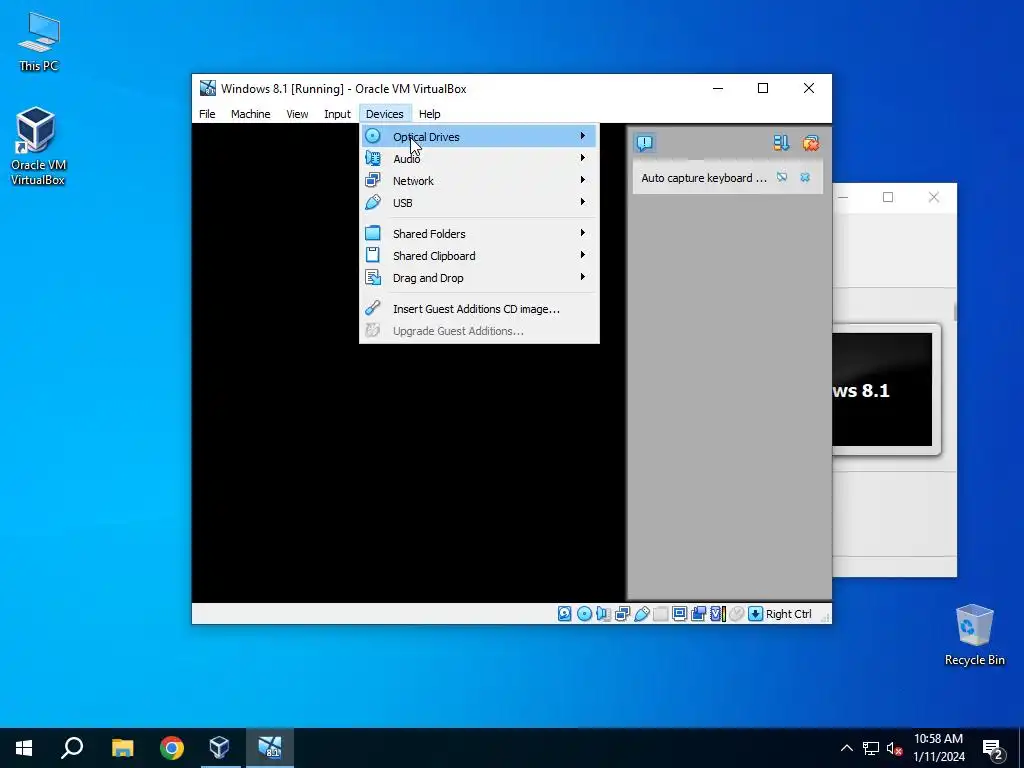The height and width of the screenshot is (768, 1024).
Task: Click the delete all notifications icon
Action: 810,142
